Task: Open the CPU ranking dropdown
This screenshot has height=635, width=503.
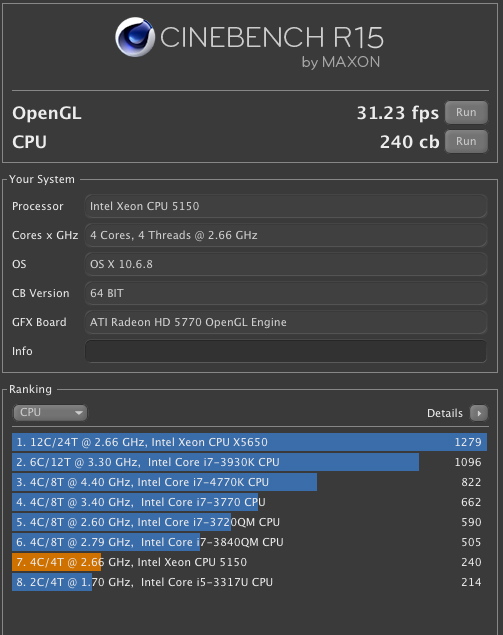Action: tap(50, 413)
